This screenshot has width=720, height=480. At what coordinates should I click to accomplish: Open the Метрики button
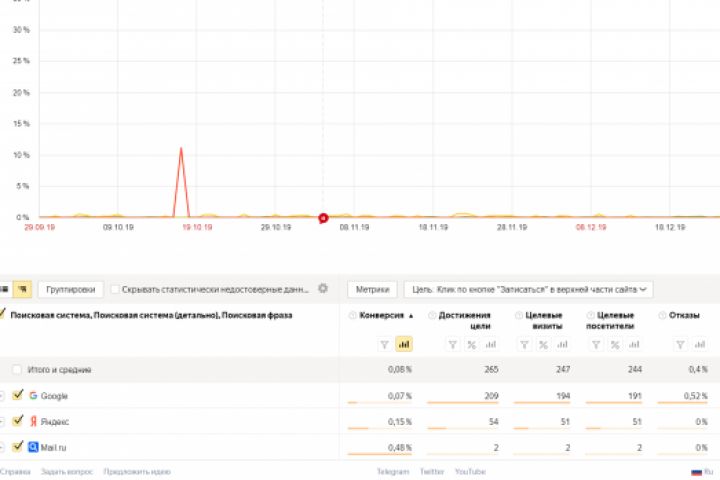[371, 289]
